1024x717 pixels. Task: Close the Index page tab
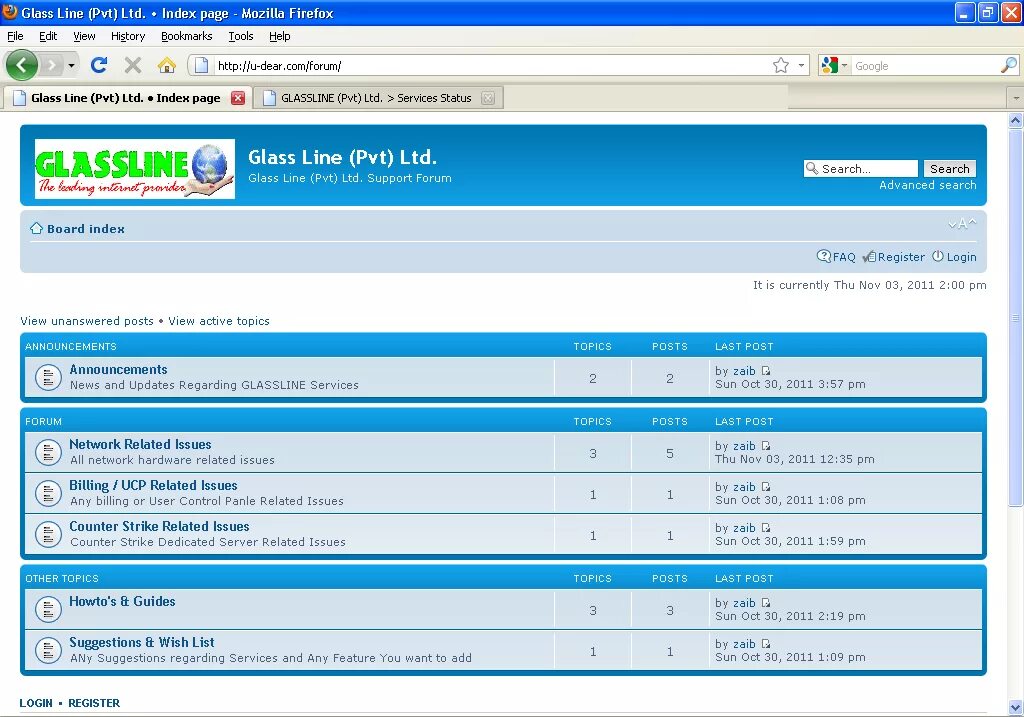[x=238, y=98]
